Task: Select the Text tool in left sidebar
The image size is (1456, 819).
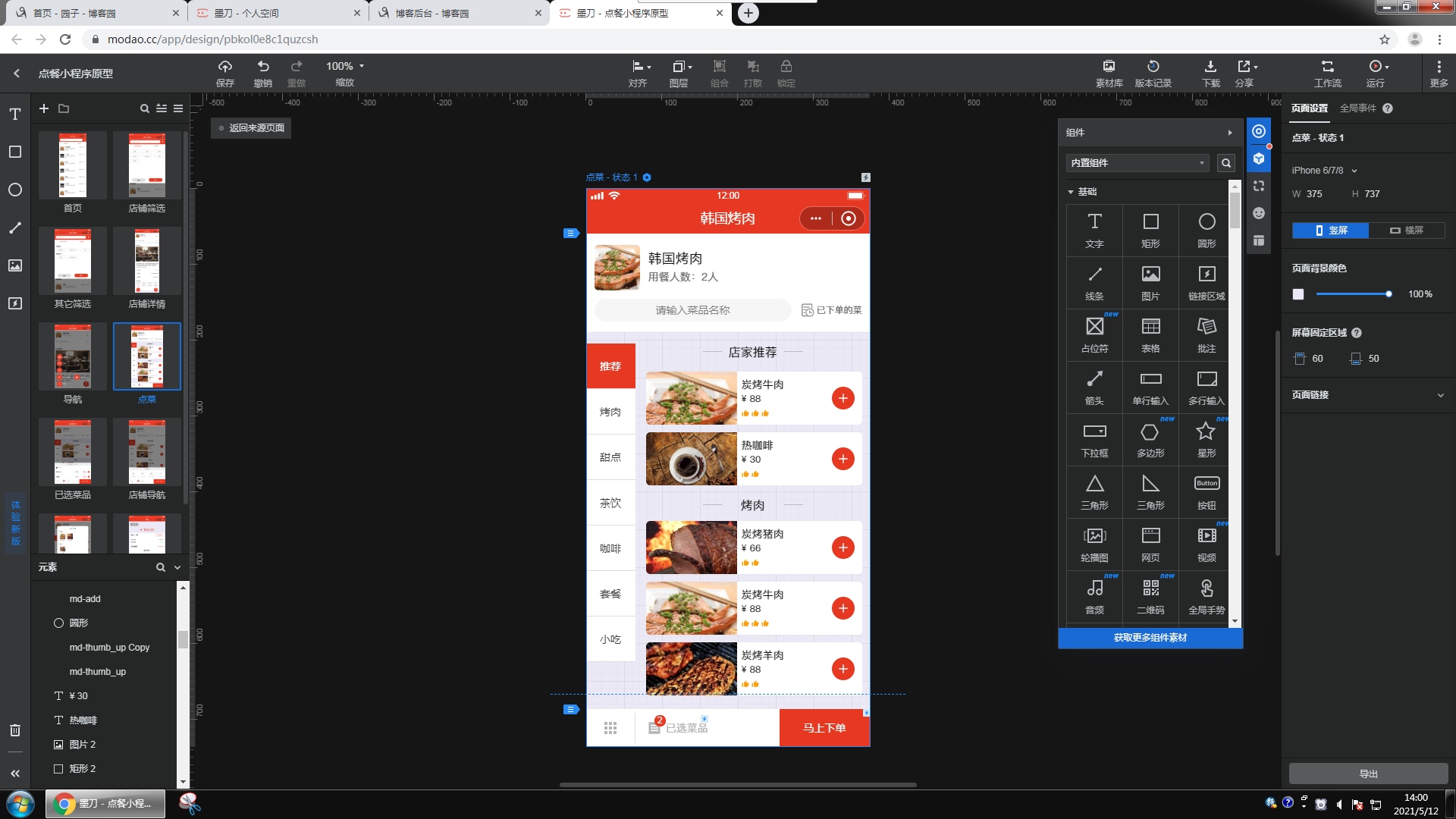Action: 15,115
